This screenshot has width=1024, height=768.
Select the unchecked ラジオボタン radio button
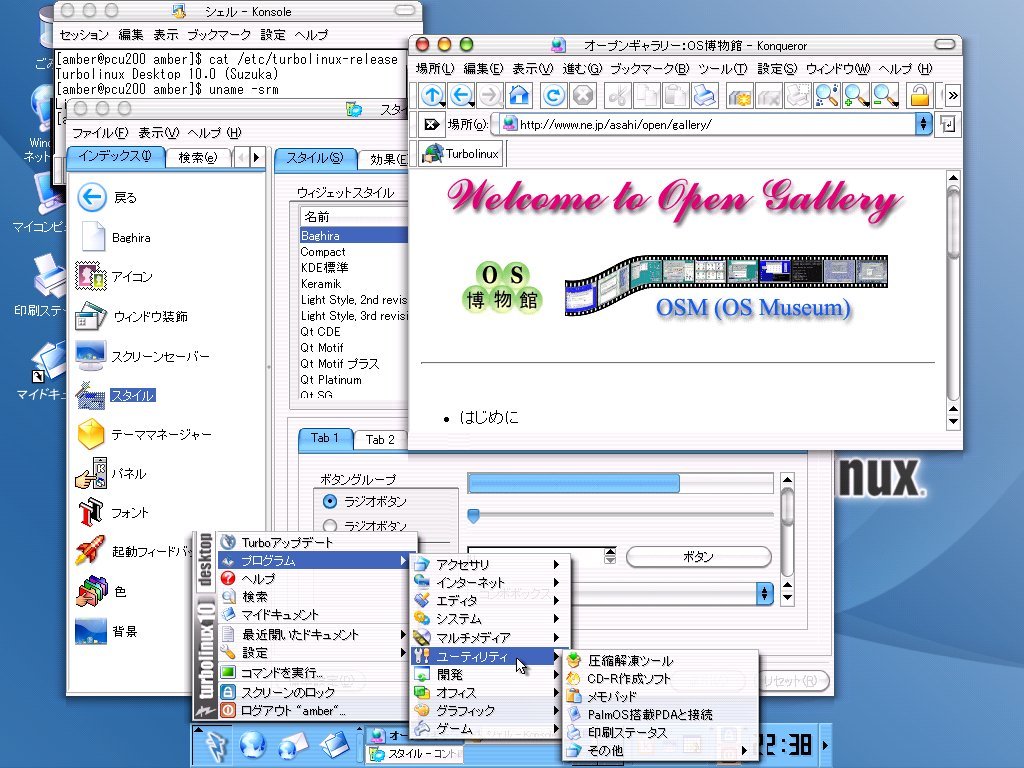click(330, 526)
